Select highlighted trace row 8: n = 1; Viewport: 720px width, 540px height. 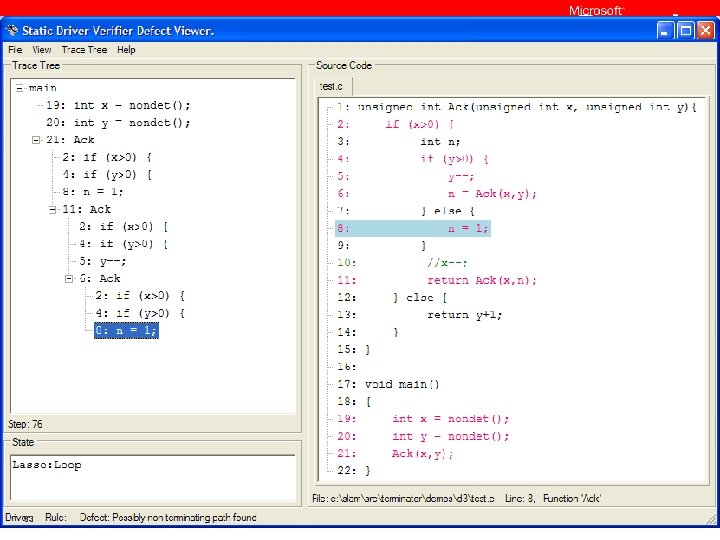[x=126, y=331]
